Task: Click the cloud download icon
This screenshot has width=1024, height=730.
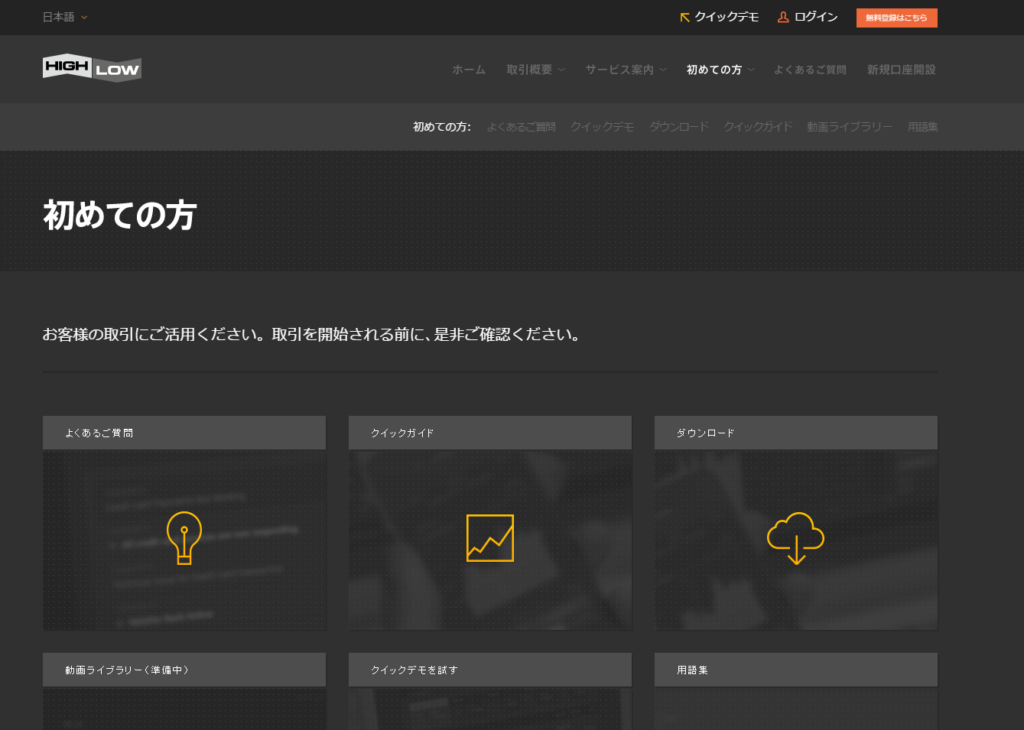Action: click(795, 538)
